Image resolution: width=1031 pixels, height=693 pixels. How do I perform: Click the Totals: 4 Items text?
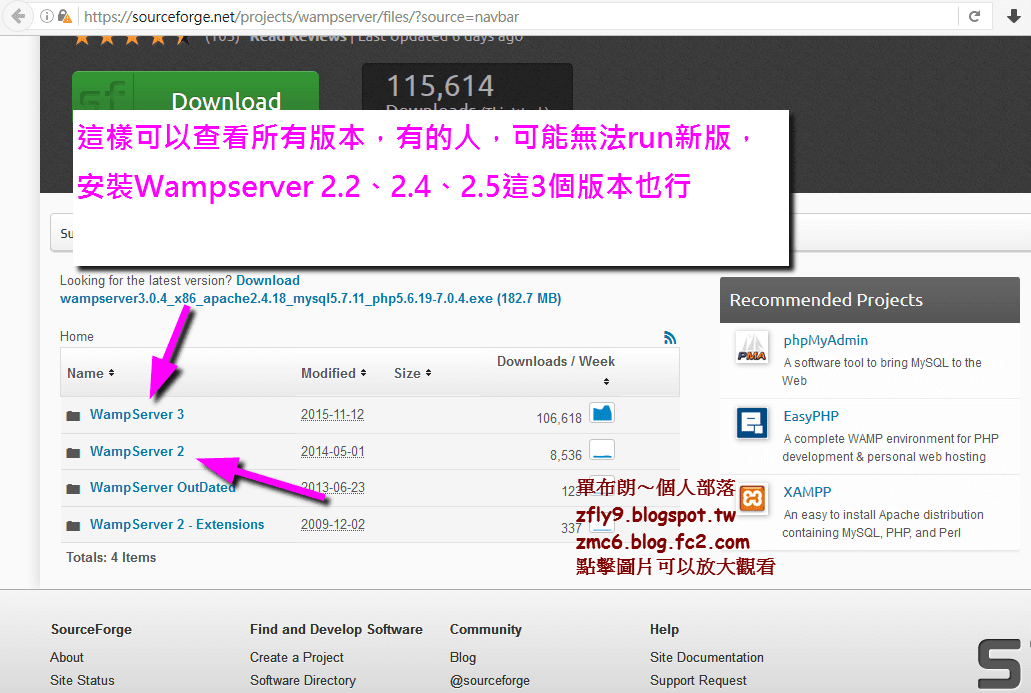click(111, 558)
